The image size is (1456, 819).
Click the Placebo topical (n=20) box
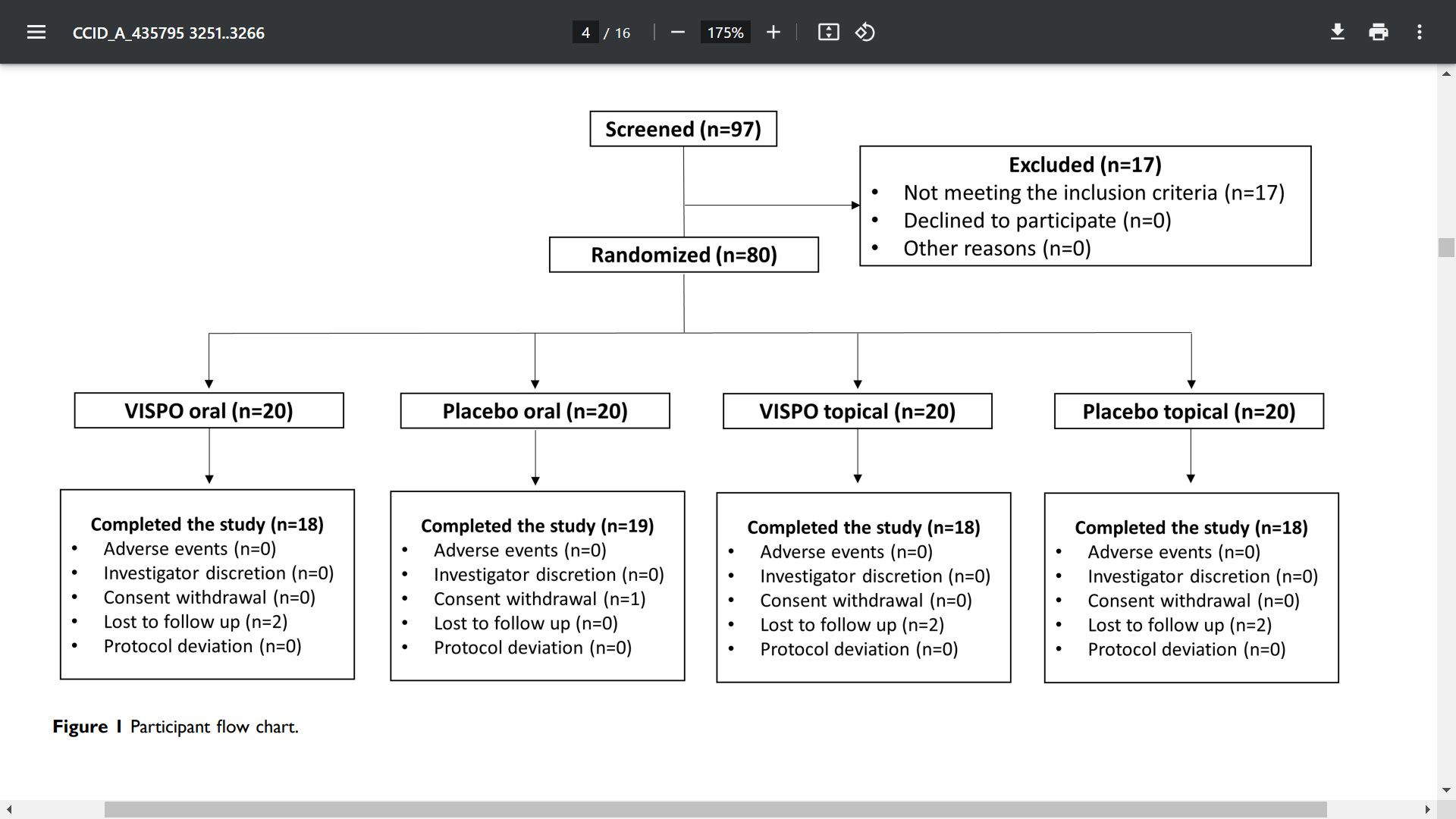pyautogui.click(x=1189, y=411)
